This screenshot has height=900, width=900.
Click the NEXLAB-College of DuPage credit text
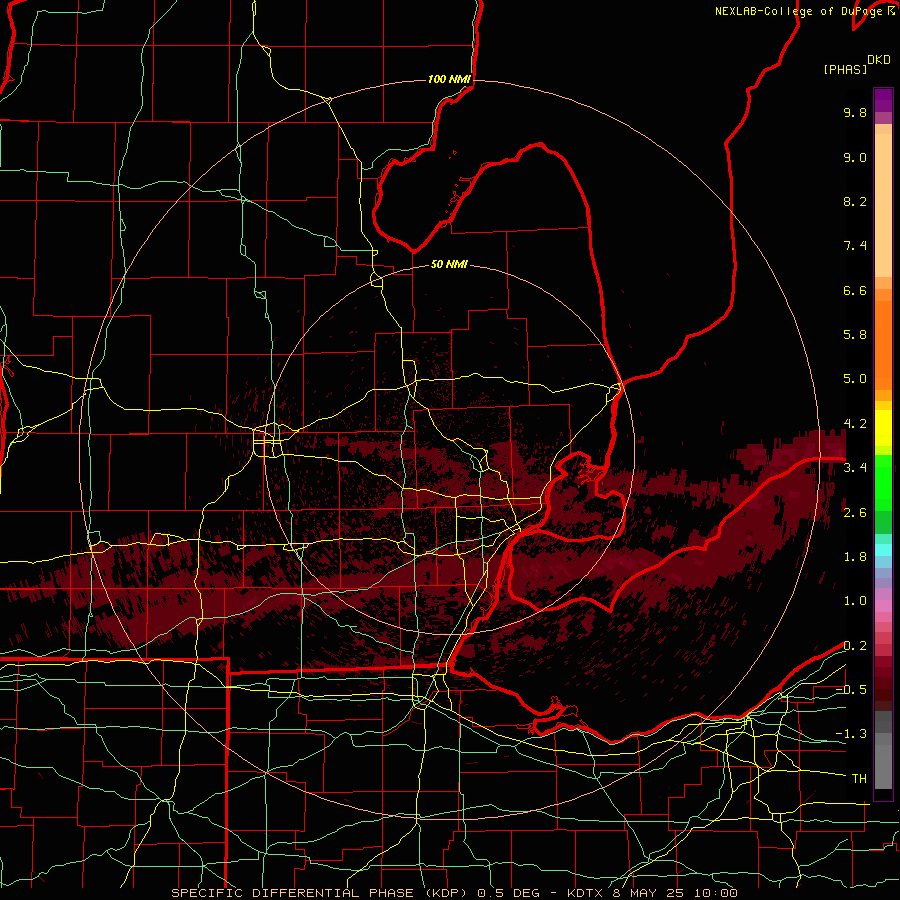click(x=801, y=11)
